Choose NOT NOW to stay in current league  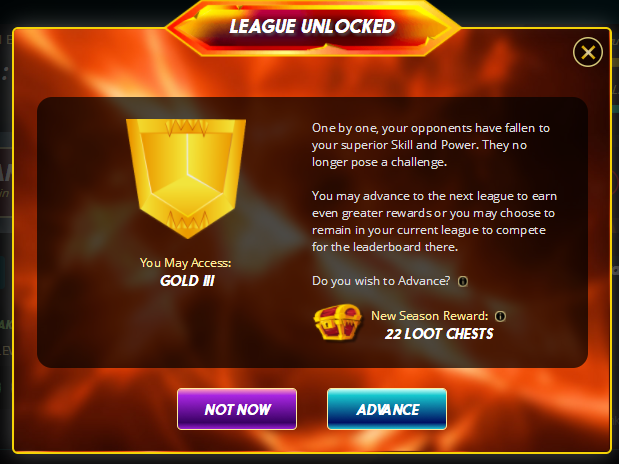[237, 409]
